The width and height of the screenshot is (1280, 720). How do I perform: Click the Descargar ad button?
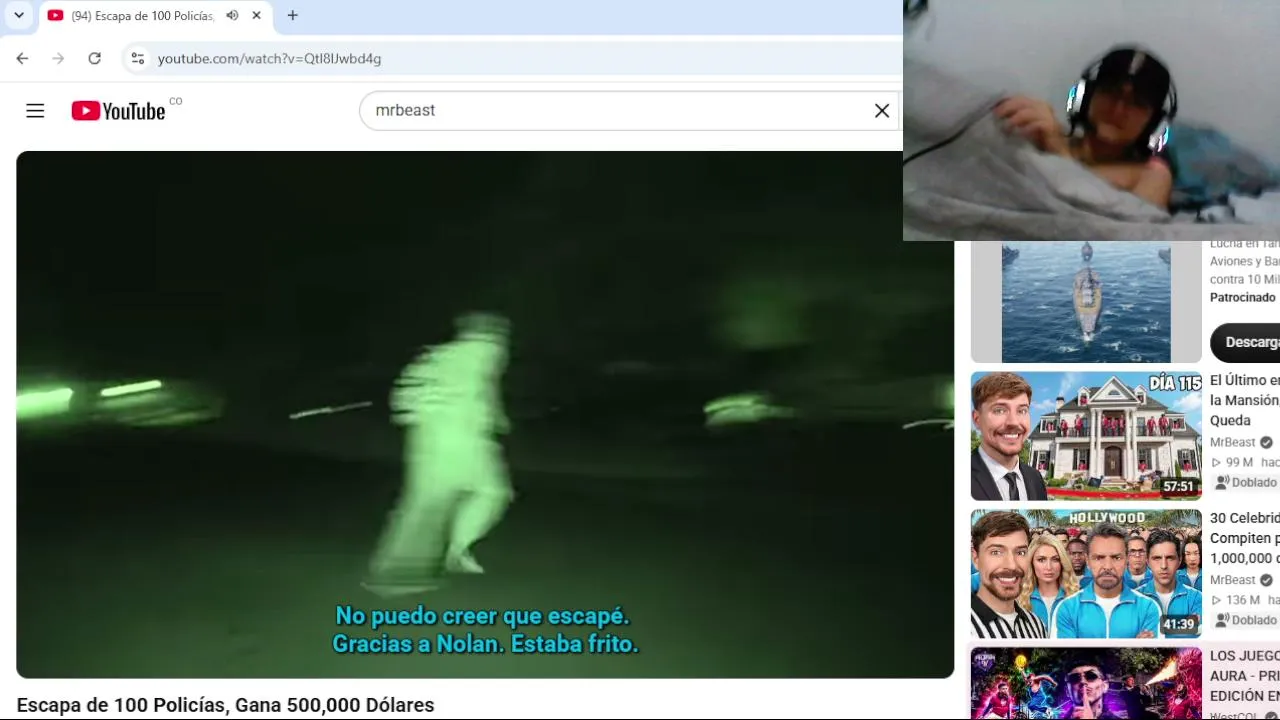[1246, 342]
